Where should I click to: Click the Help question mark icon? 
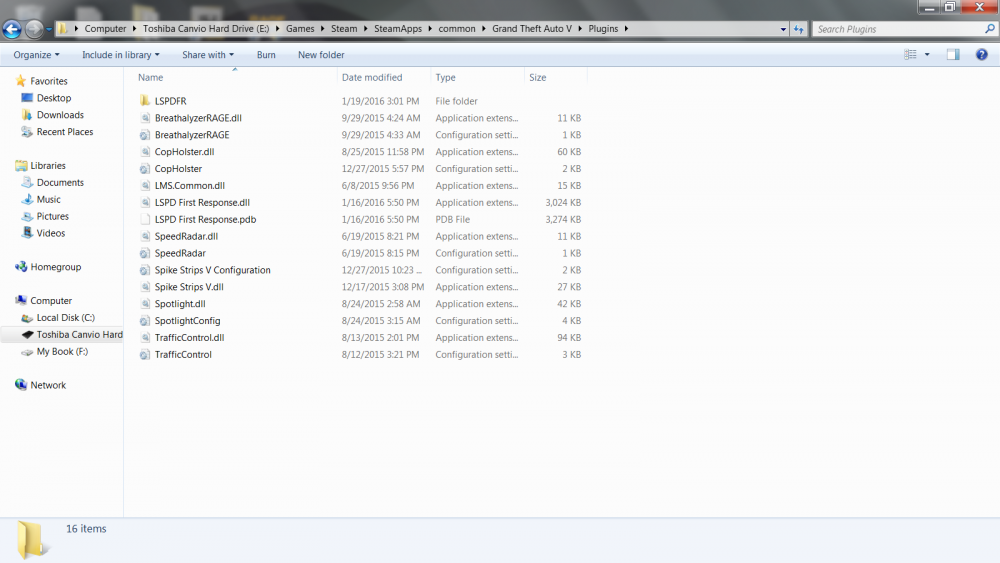[x=982, y=55]
